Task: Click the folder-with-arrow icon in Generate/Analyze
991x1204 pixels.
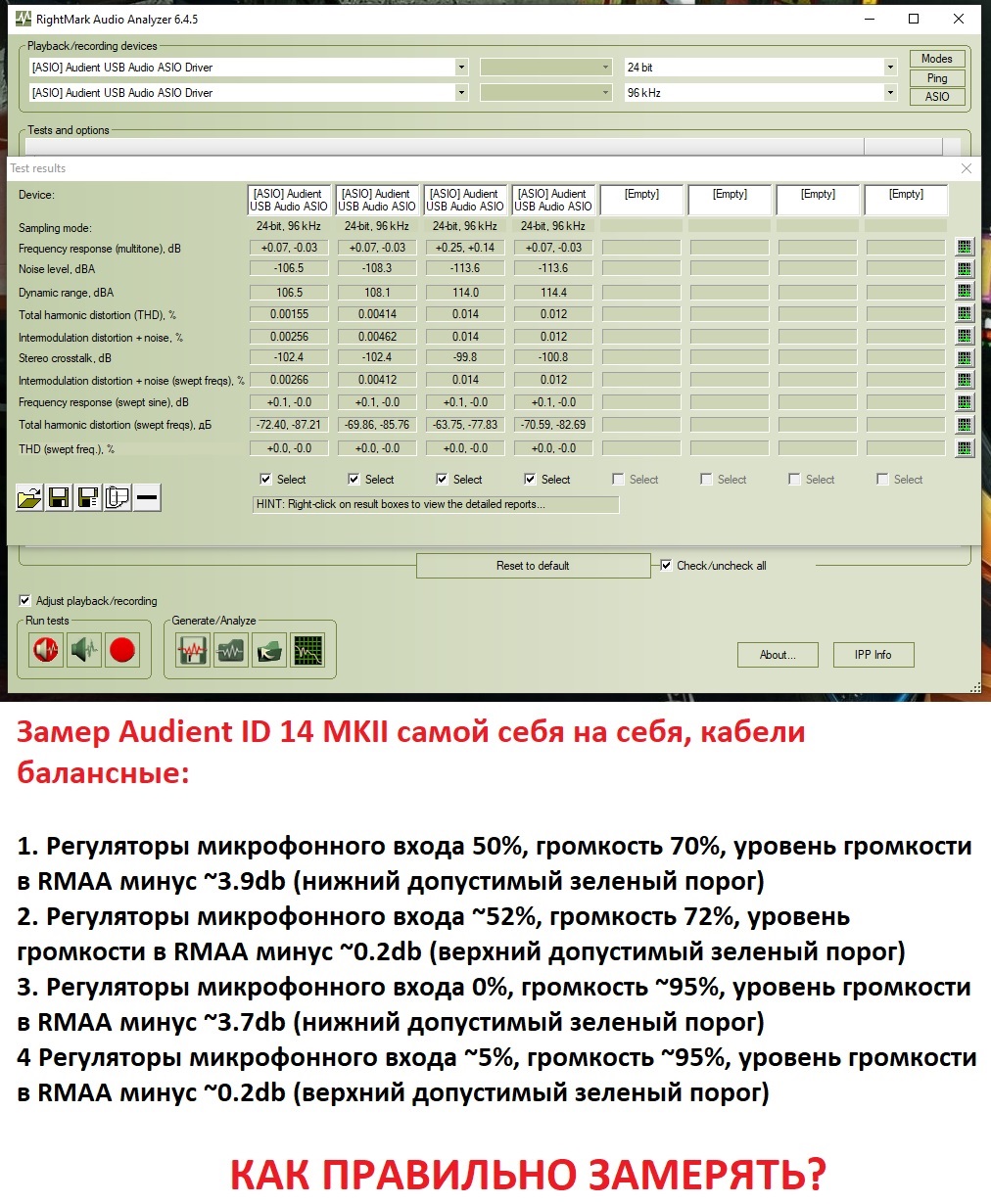Action: pyautogui.click(x=269, y=650)
